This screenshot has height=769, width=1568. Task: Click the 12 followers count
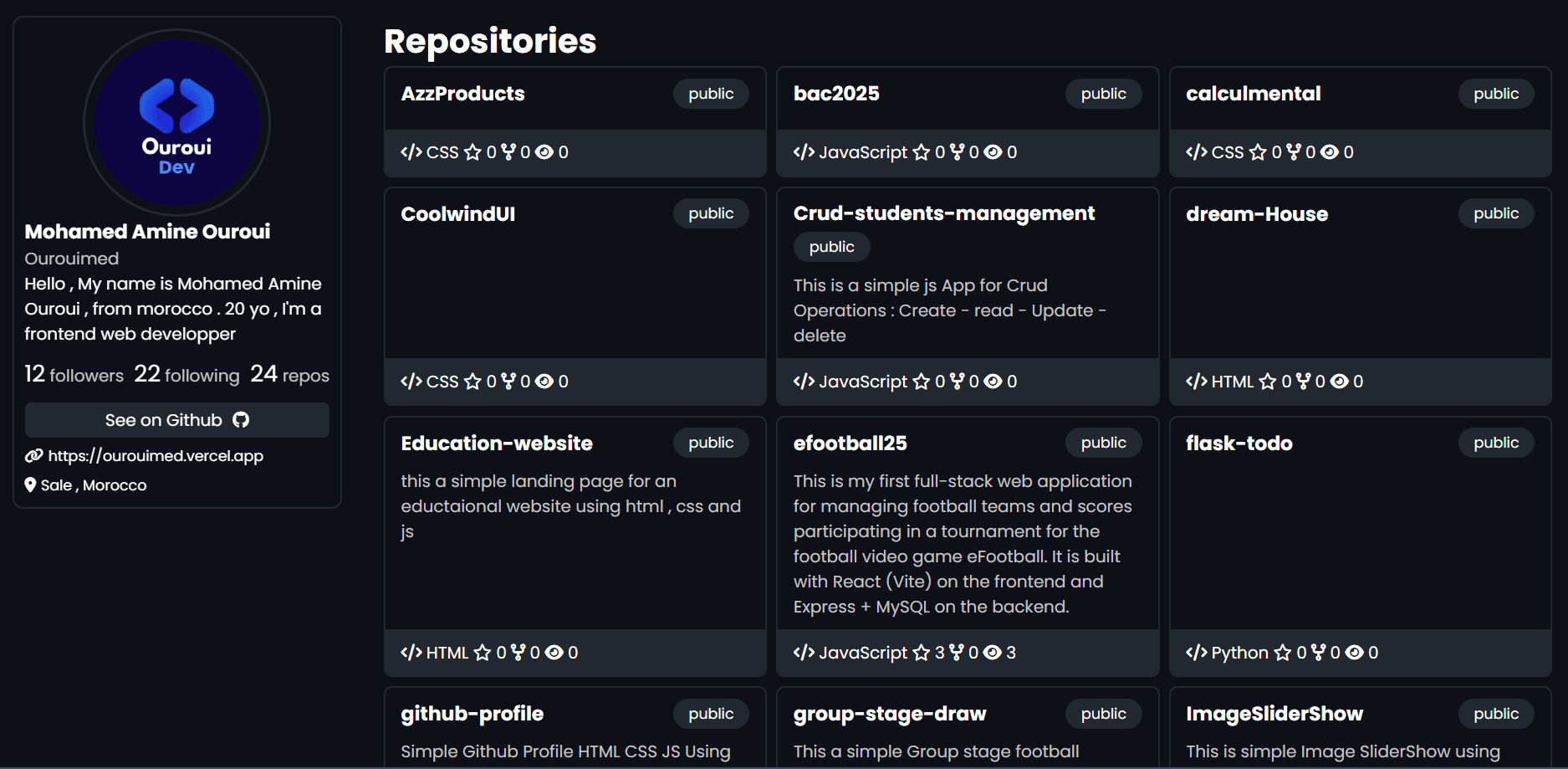74,374
